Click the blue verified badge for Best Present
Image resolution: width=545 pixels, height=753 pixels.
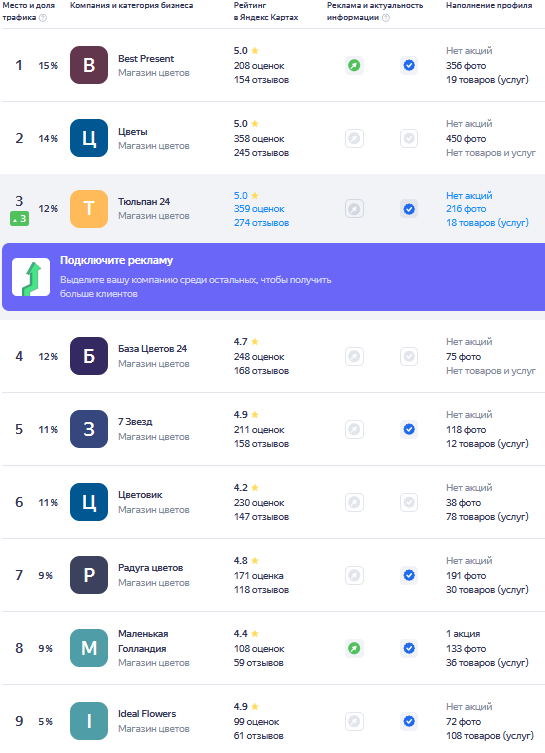coord(409,65)
